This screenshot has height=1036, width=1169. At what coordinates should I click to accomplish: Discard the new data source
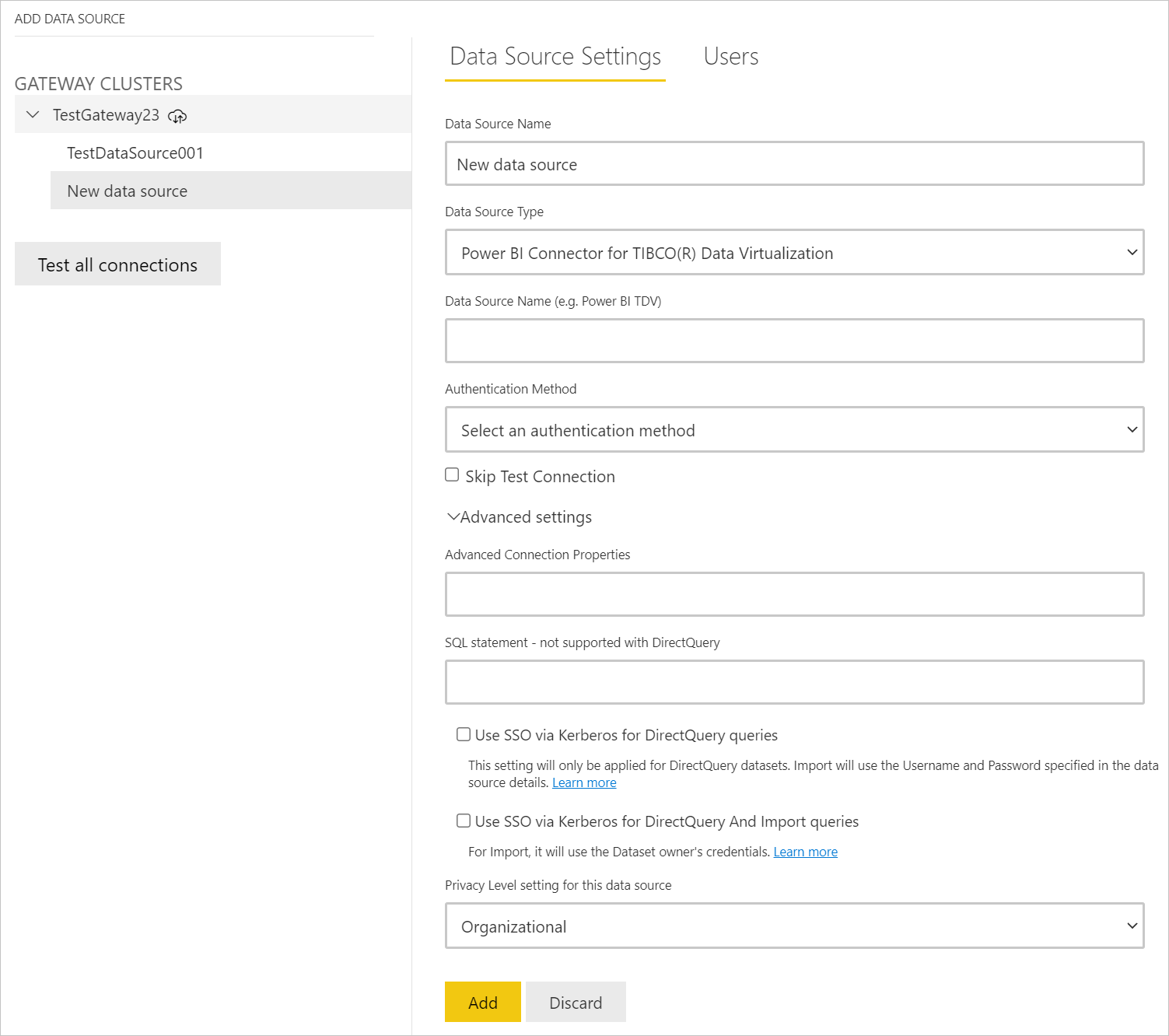pos(576,1002)
